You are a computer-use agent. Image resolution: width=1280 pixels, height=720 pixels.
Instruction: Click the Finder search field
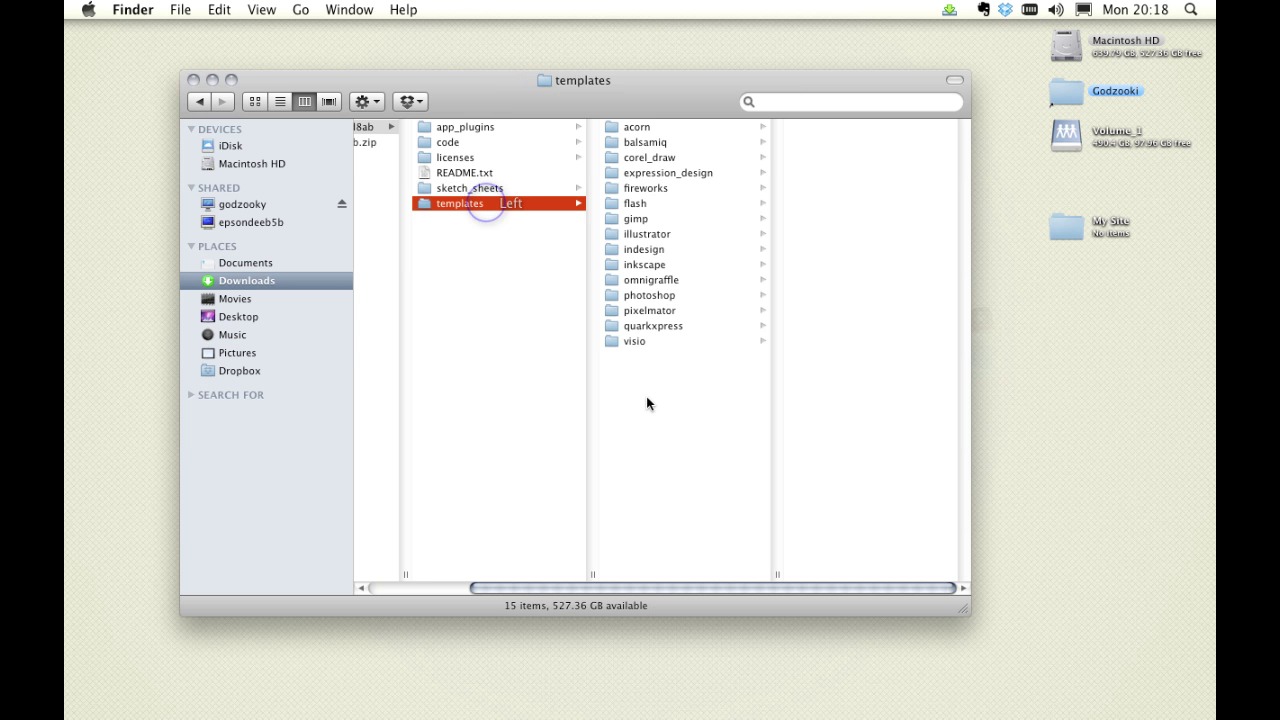coord(852,101)
